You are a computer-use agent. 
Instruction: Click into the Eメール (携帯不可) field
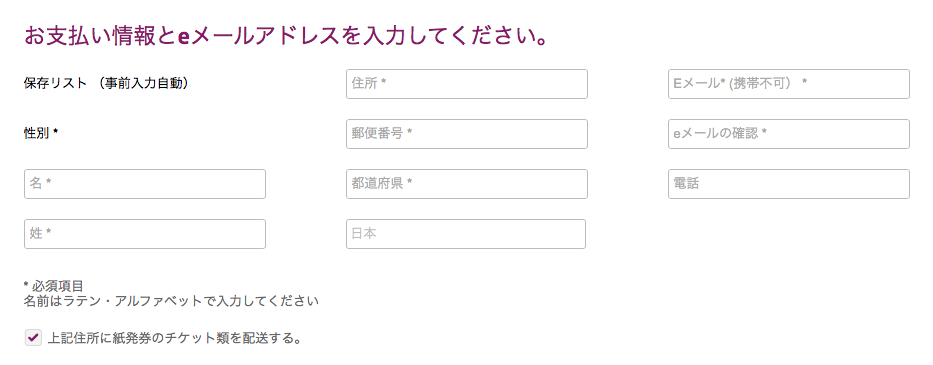788,84
